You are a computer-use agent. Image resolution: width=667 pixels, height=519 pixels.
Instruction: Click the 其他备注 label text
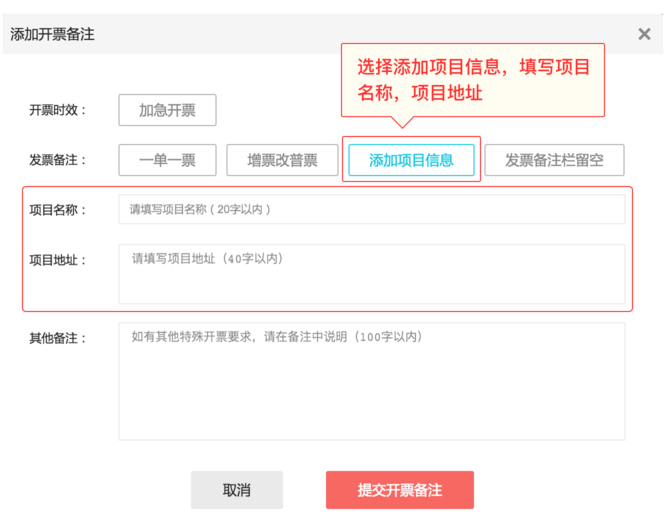[58, 338]
